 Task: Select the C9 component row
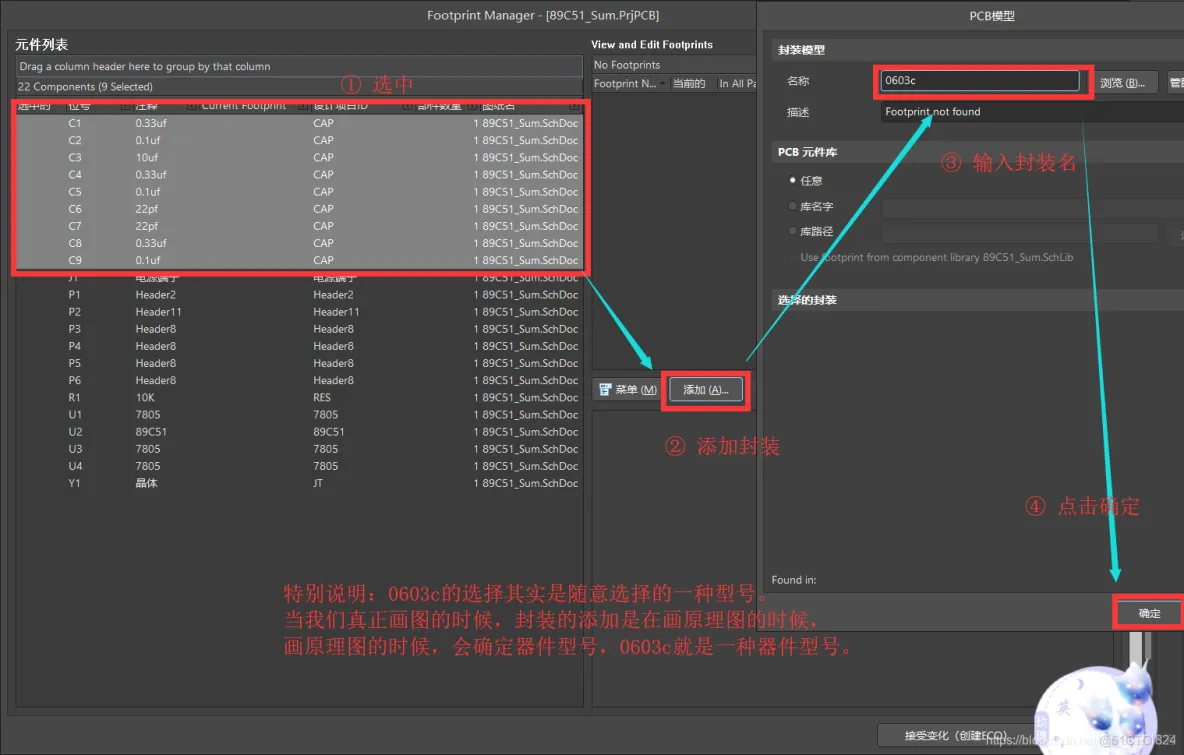299,260
